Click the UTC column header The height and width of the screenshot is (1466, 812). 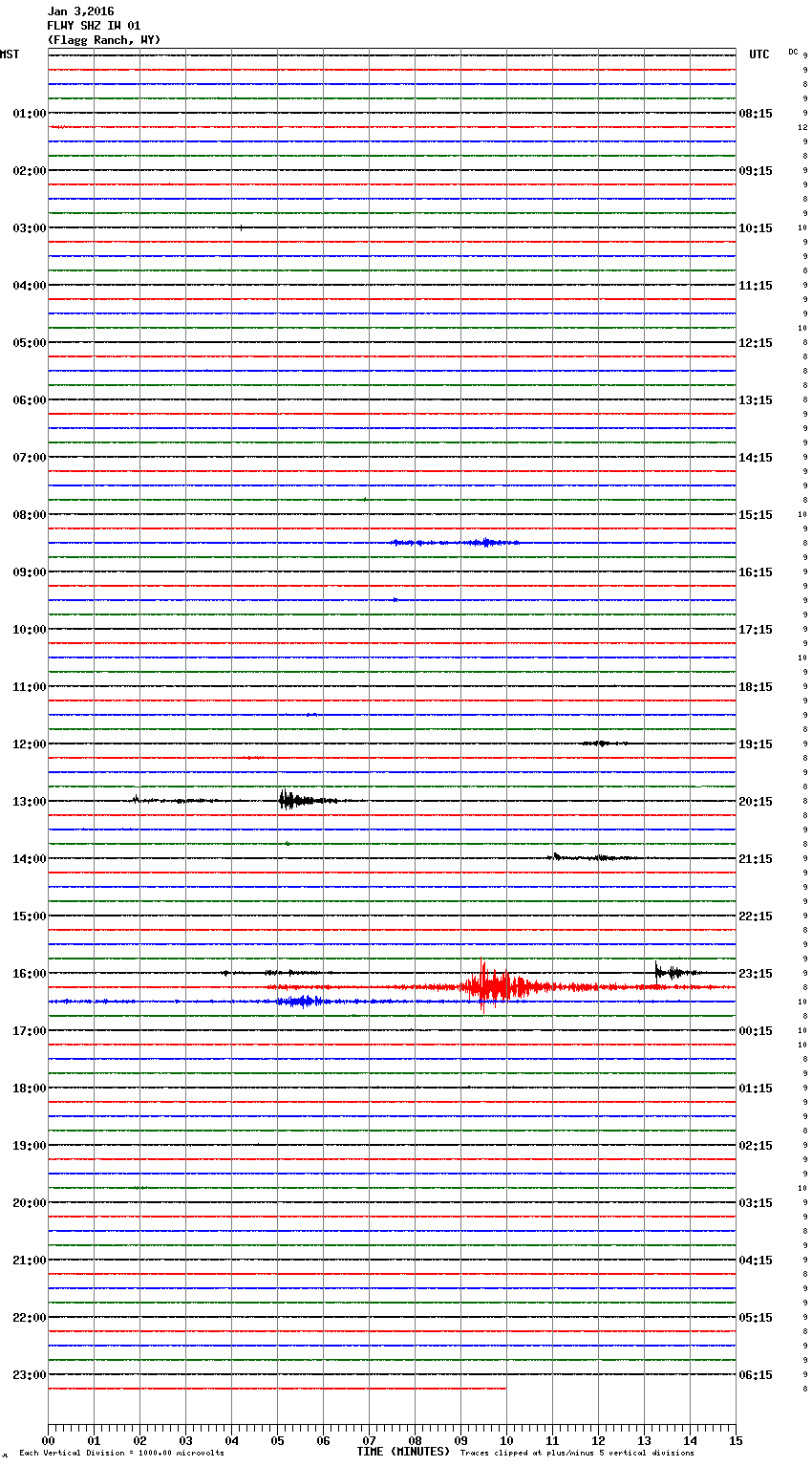pos(759,54)
